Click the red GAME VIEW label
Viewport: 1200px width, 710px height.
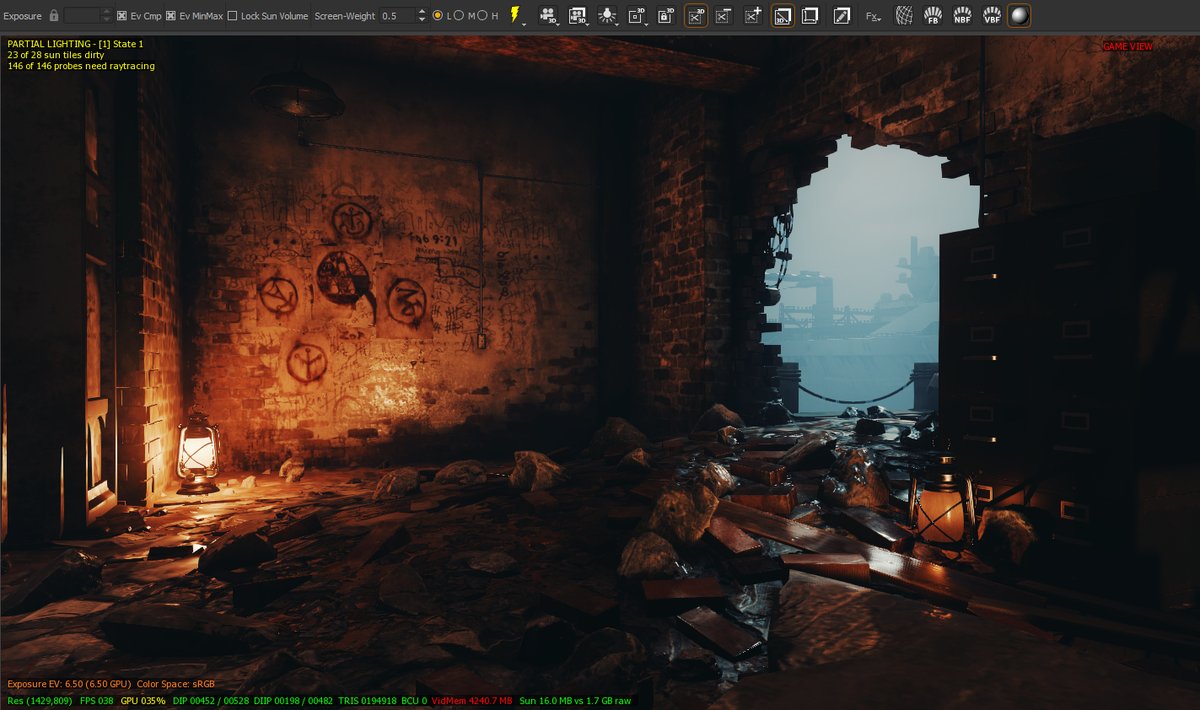1128,46
